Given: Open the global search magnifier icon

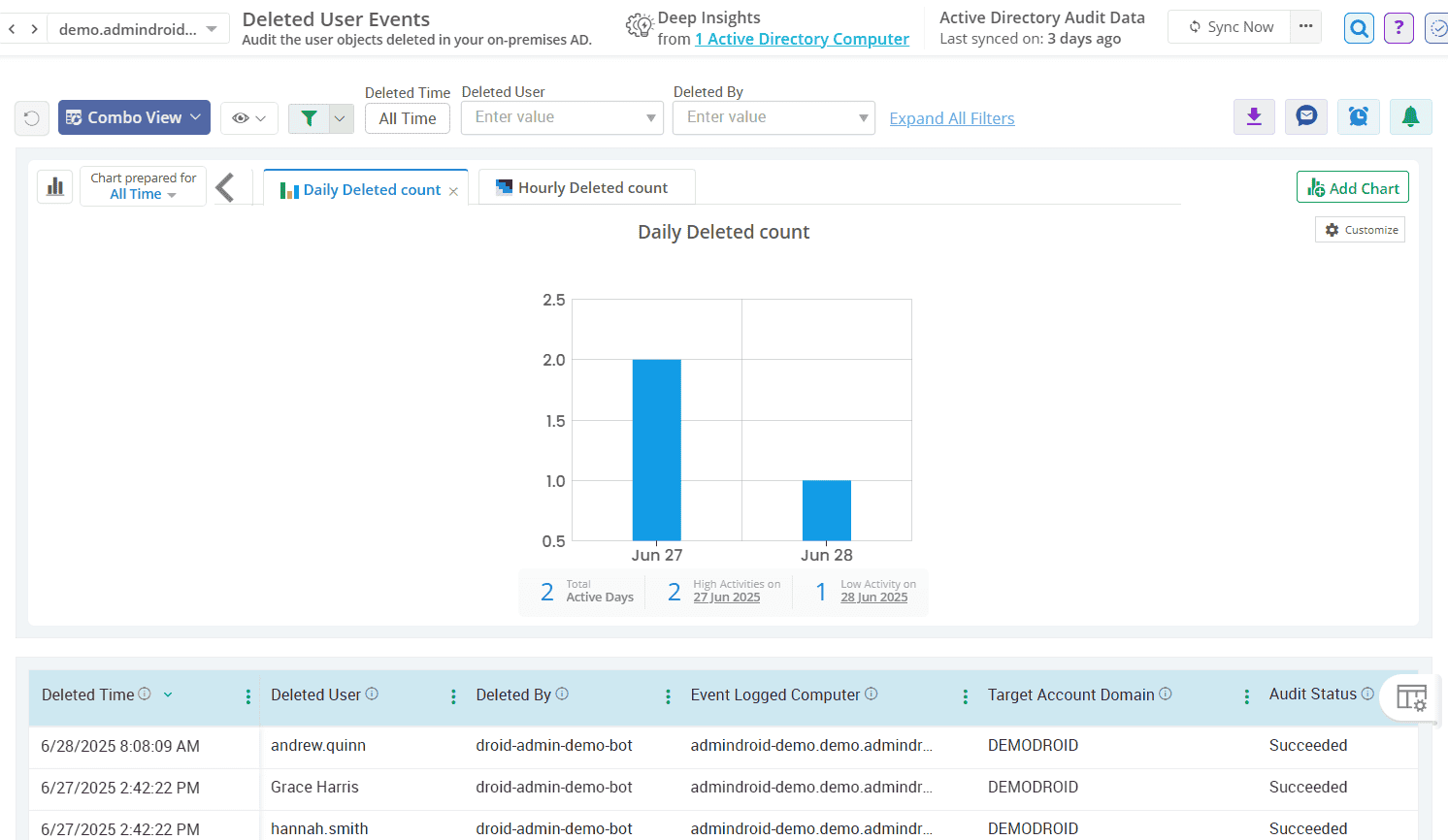Looking at the screenshot, I should [1358, 27].
